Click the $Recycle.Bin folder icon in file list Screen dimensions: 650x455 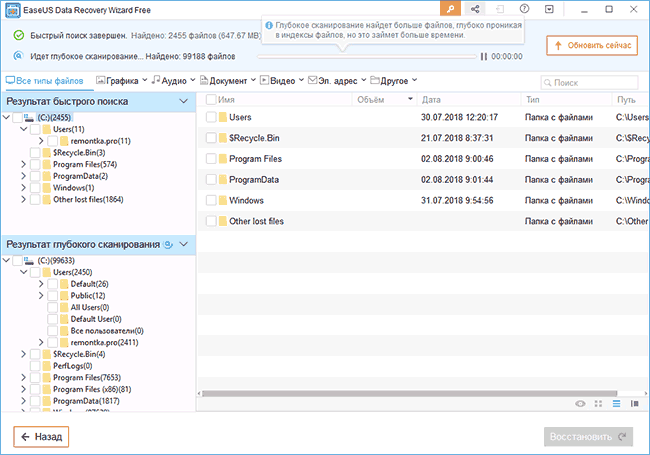(x=223, y=138)
